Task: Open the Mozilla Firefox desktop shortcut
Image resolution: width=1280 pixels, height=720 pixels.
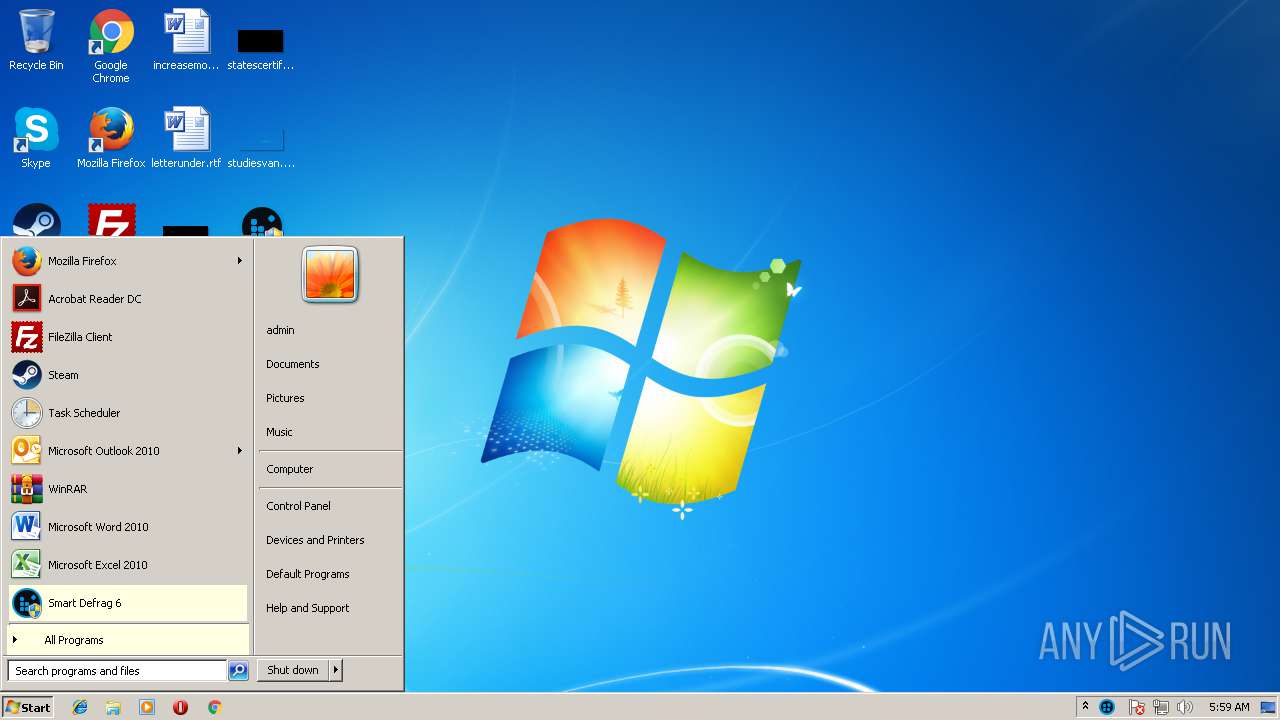Action: click(x=111, y=138)
